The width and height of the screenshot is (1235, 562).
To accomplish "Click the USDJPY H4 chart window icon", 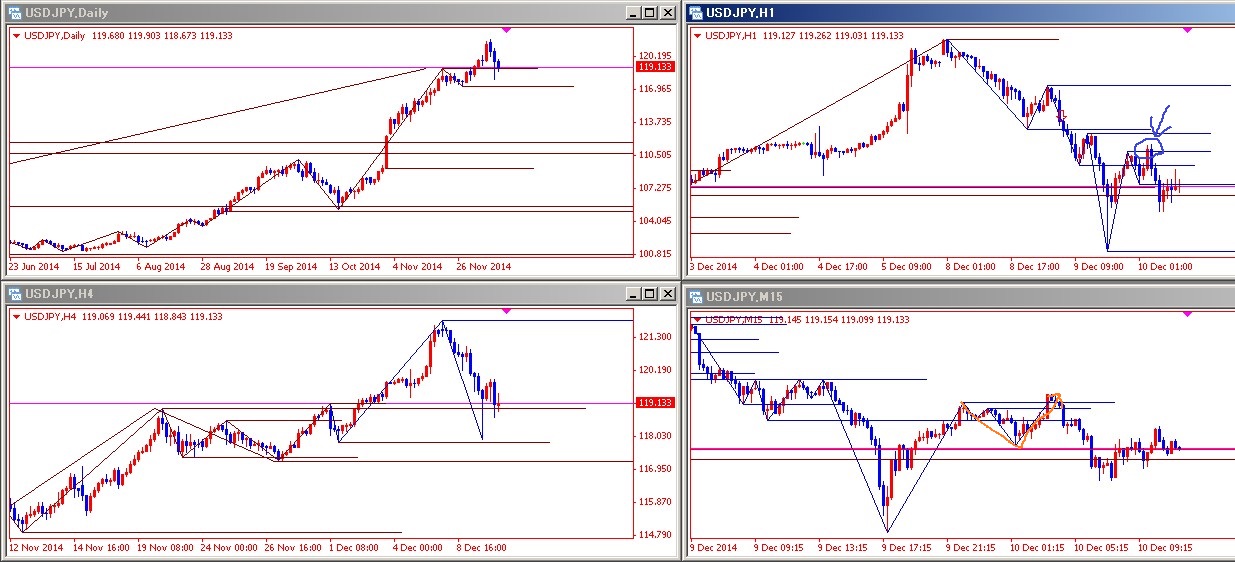I will coord(12,294).
